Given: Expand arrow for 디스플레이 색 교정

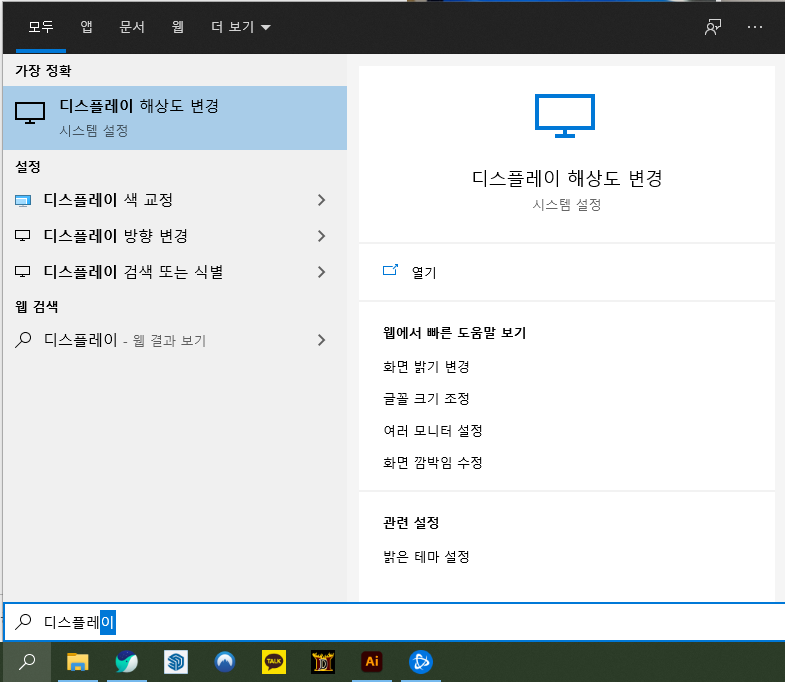Looking at the screenshot, I should 321,200.
